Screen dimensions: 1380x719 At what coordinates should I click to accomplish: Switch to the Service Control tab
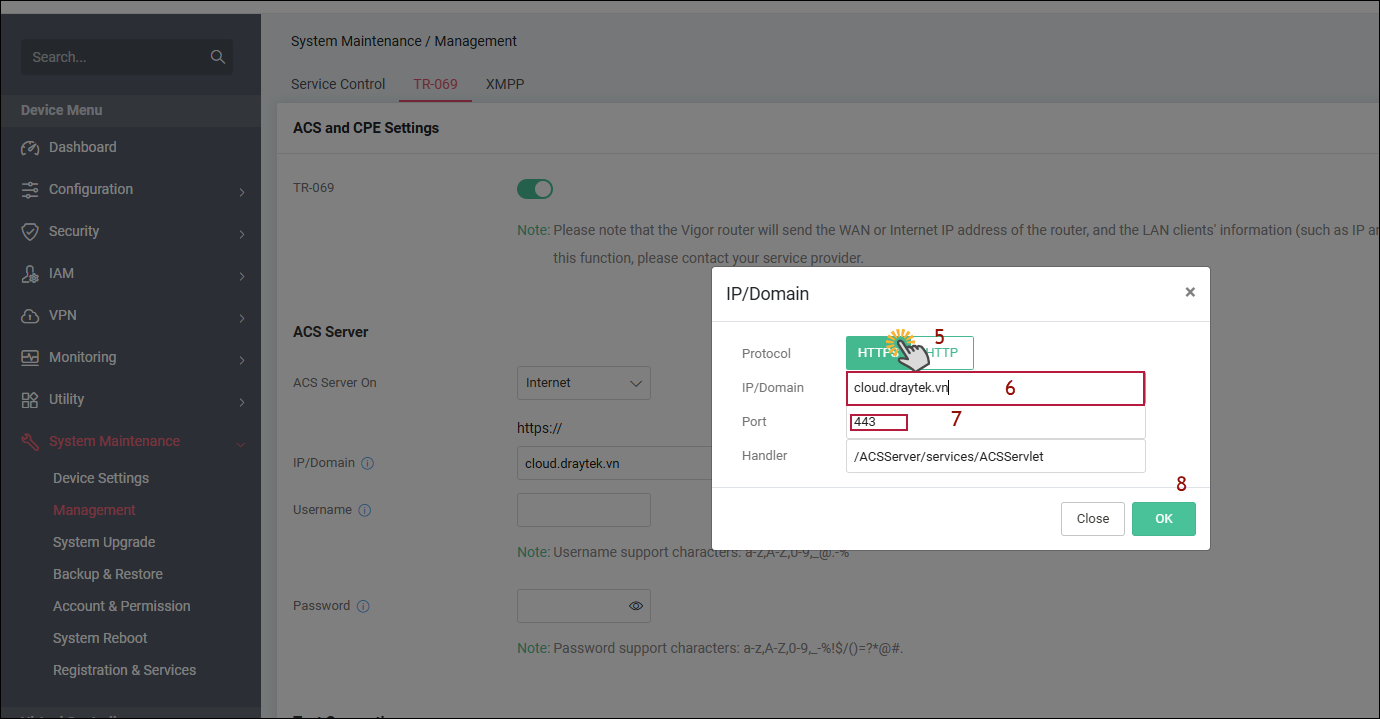tap(338, 84)
